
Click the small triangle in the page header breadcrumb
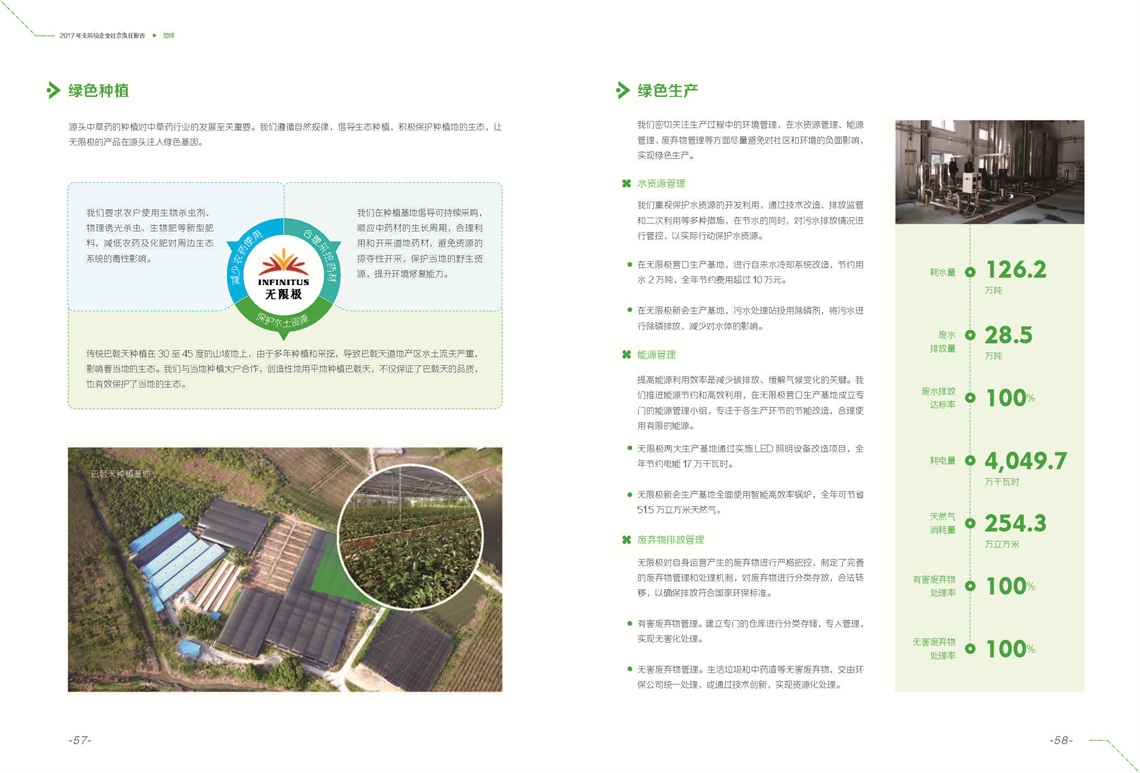pos(155,35)
